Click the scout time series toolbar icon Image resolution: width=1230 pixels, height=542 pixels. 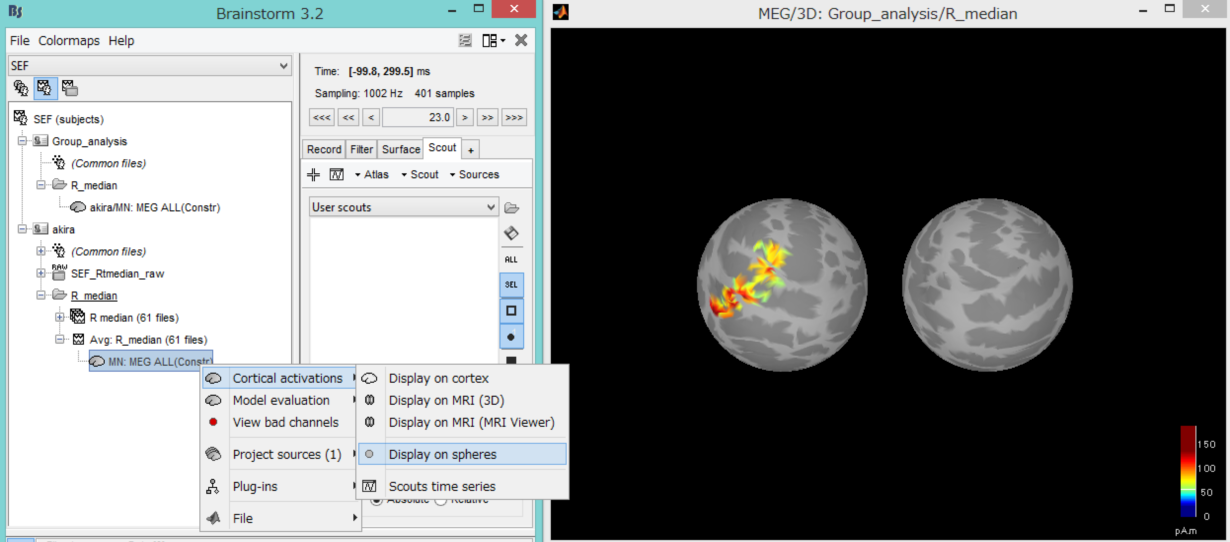coord(337,174)
